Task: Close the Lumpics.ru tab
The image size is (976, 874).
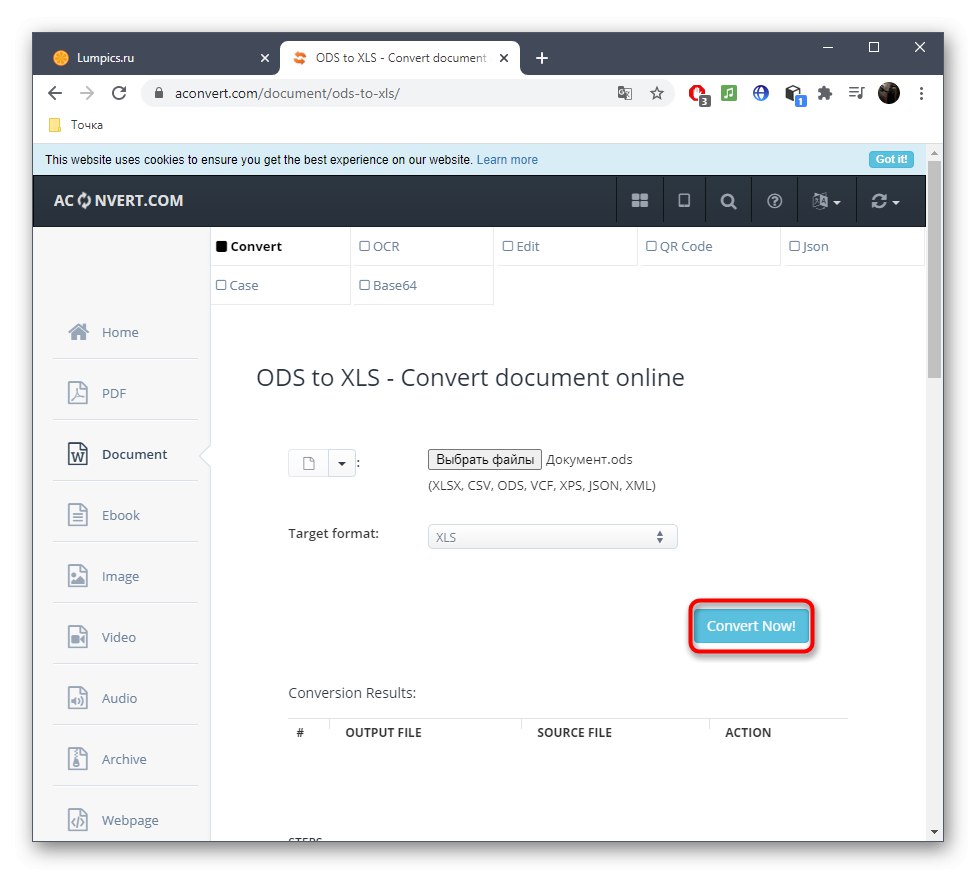Action: click(265, 58)
